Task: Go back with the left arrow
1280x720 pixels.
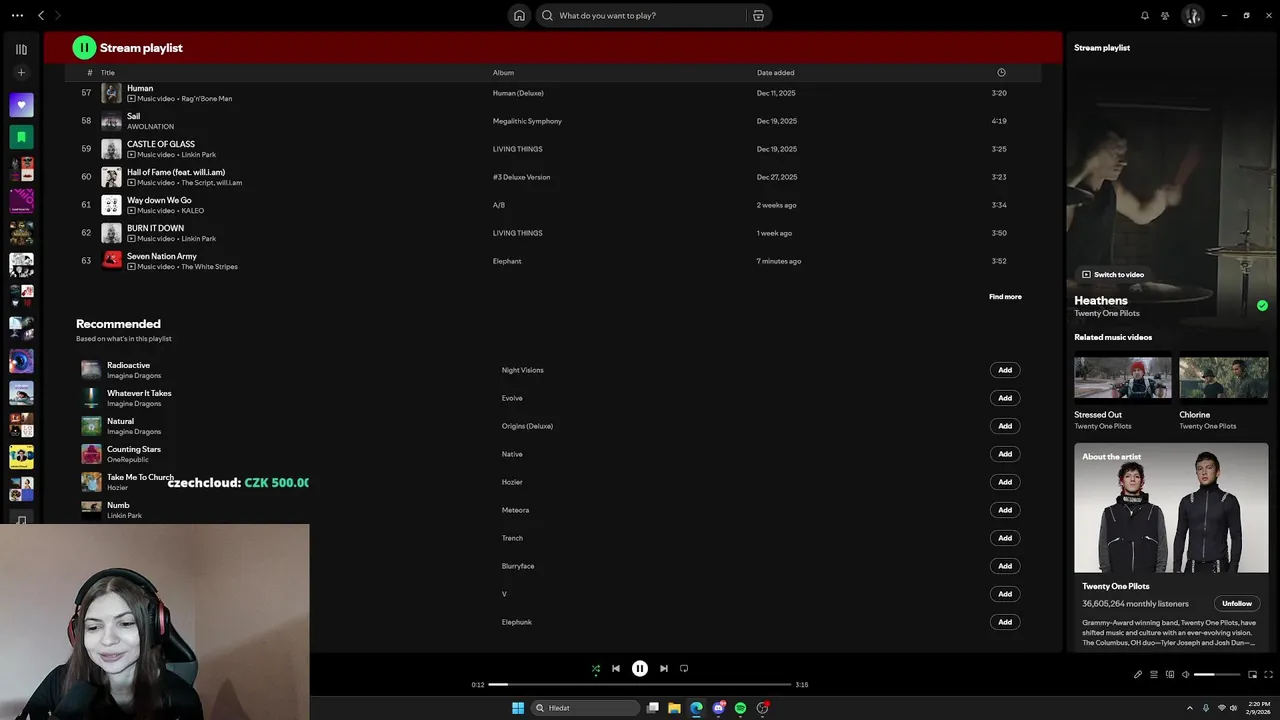Action: point(41,15)
